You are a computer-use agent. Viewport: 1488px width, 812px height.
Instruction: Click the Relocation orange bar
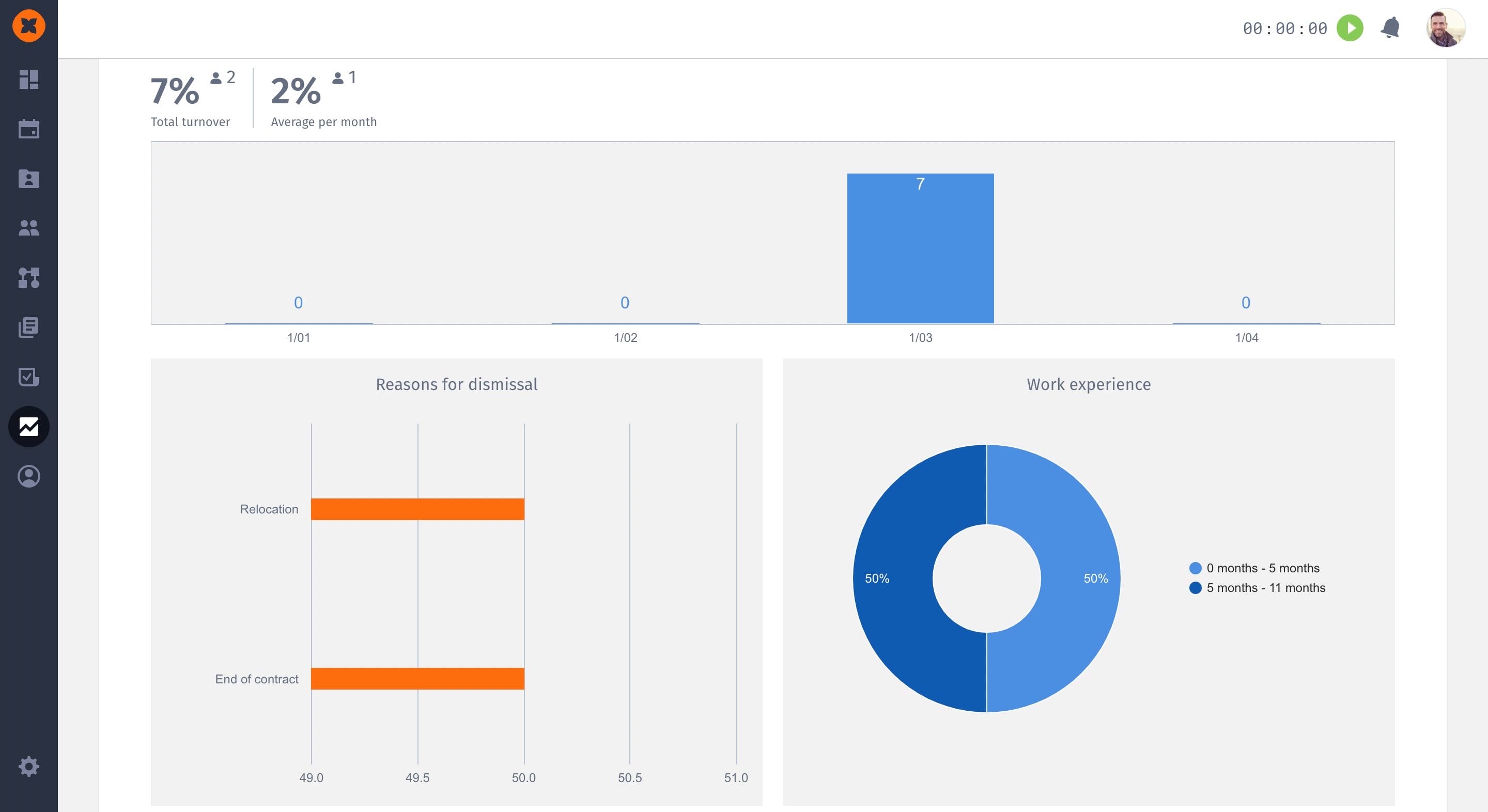[x=417, y=509]
